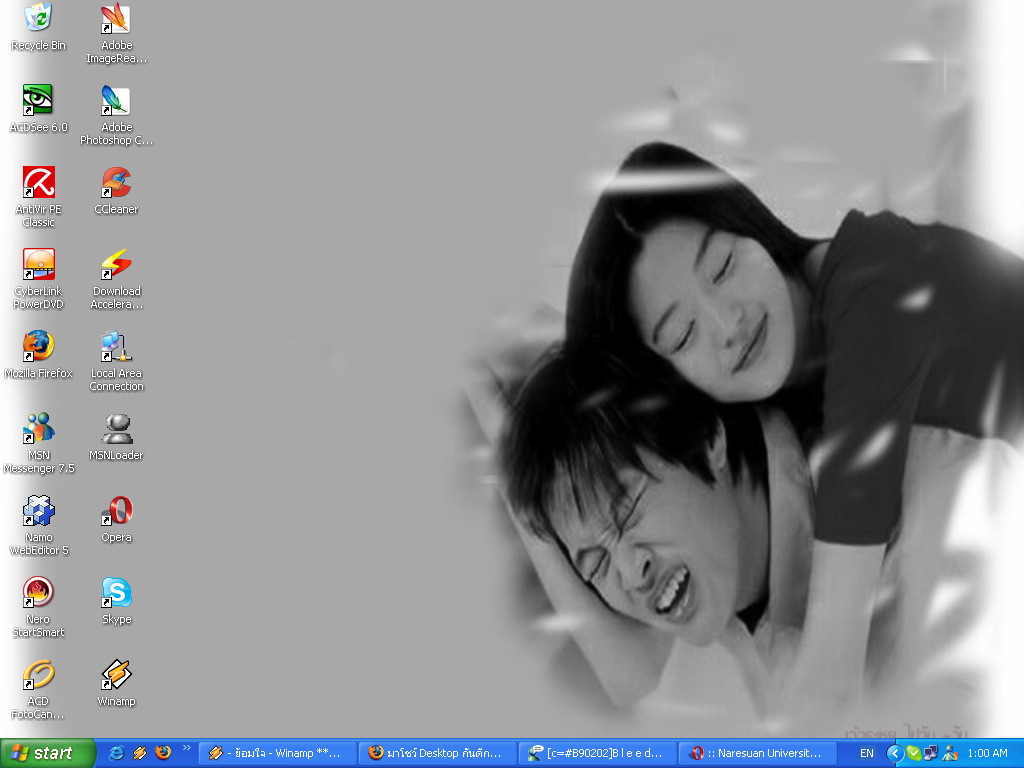Click the taskbar clock showing 1:00 AM
Image resolution: width=1024 pixels, height=768 pixels.
[x=987, y=753]
